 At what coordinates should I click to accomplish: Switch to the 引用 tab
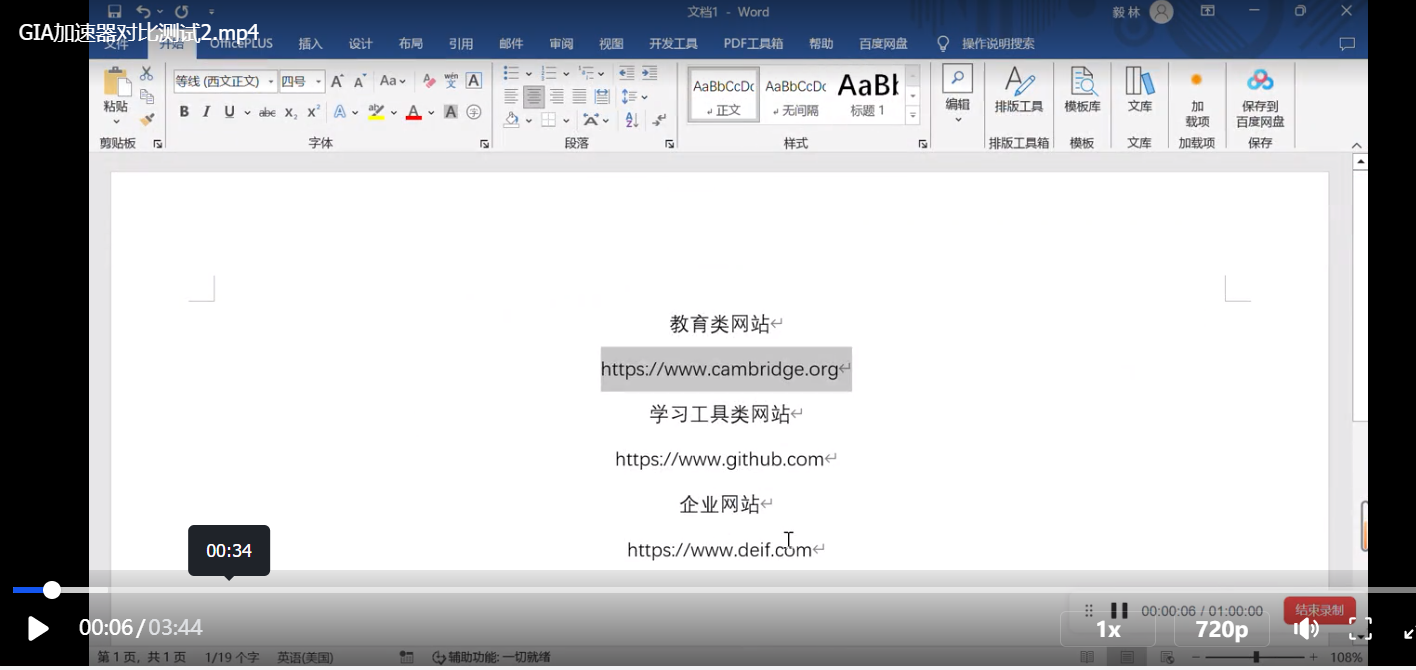coord(461,44)
